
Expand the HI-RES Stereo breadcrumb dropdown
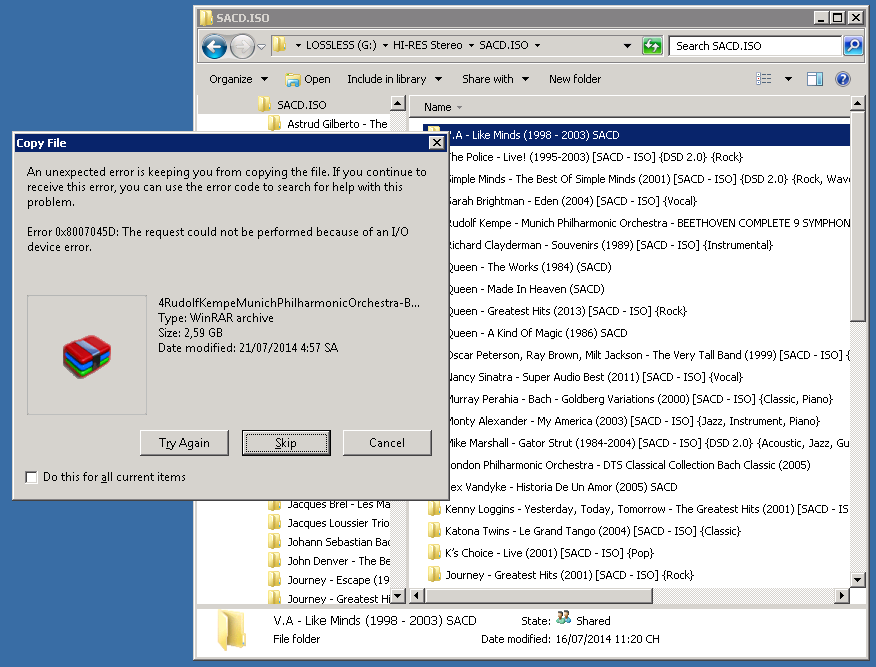click(471, 45)
